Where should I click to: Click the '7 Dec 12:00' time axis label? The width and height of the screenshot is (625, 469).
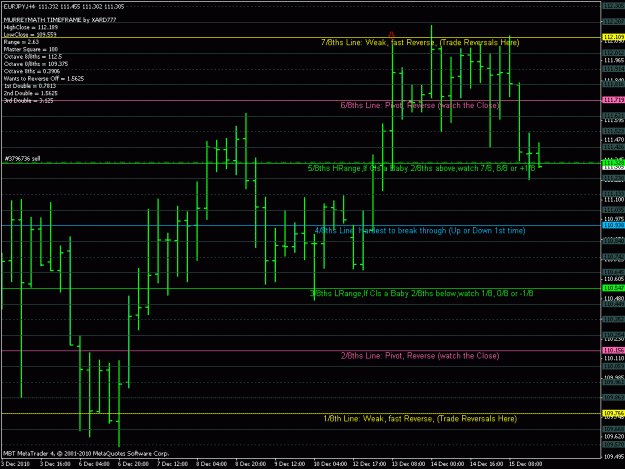coord(172,464)
